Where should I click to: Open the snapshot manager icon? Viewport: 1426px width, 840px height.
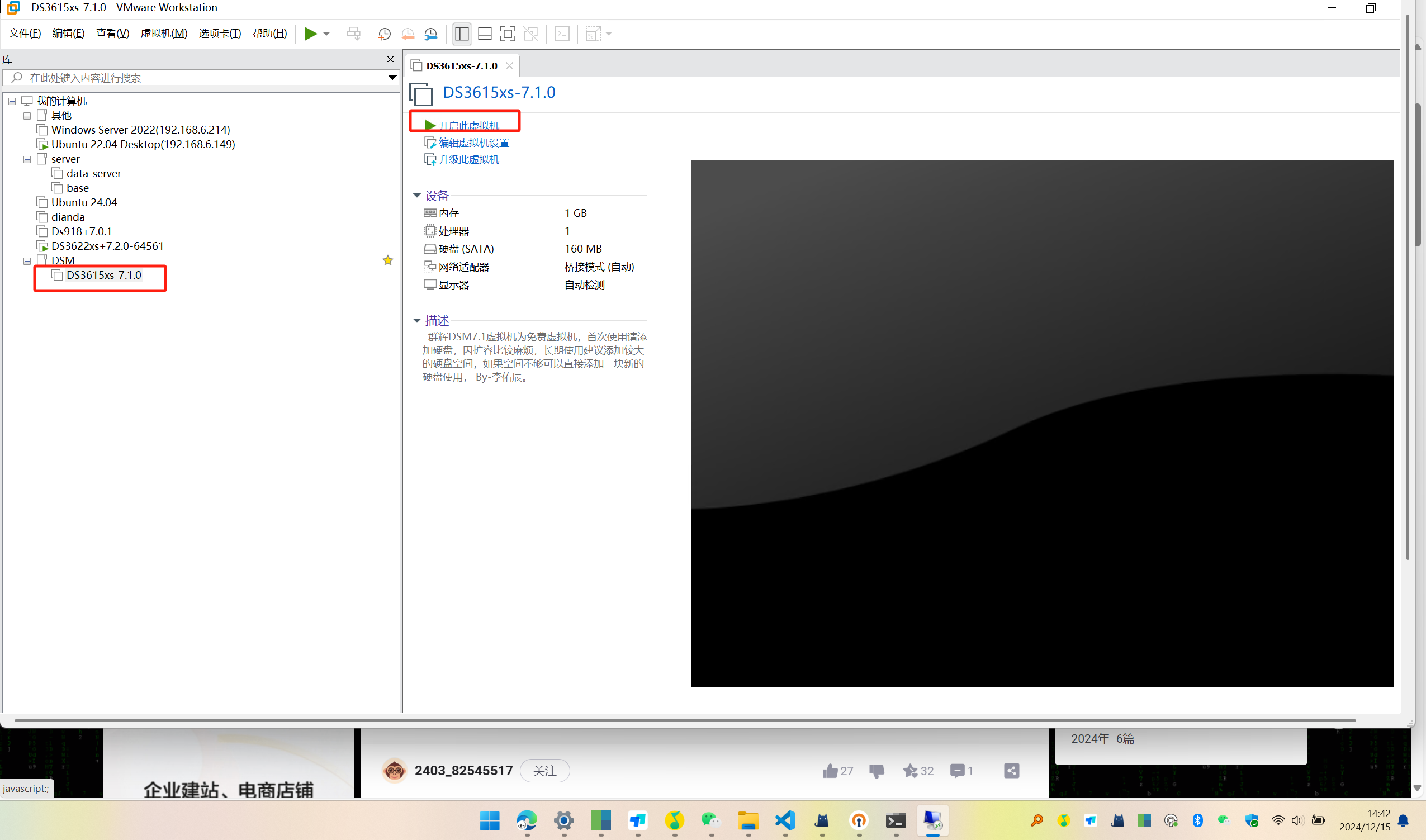[431, 34]
